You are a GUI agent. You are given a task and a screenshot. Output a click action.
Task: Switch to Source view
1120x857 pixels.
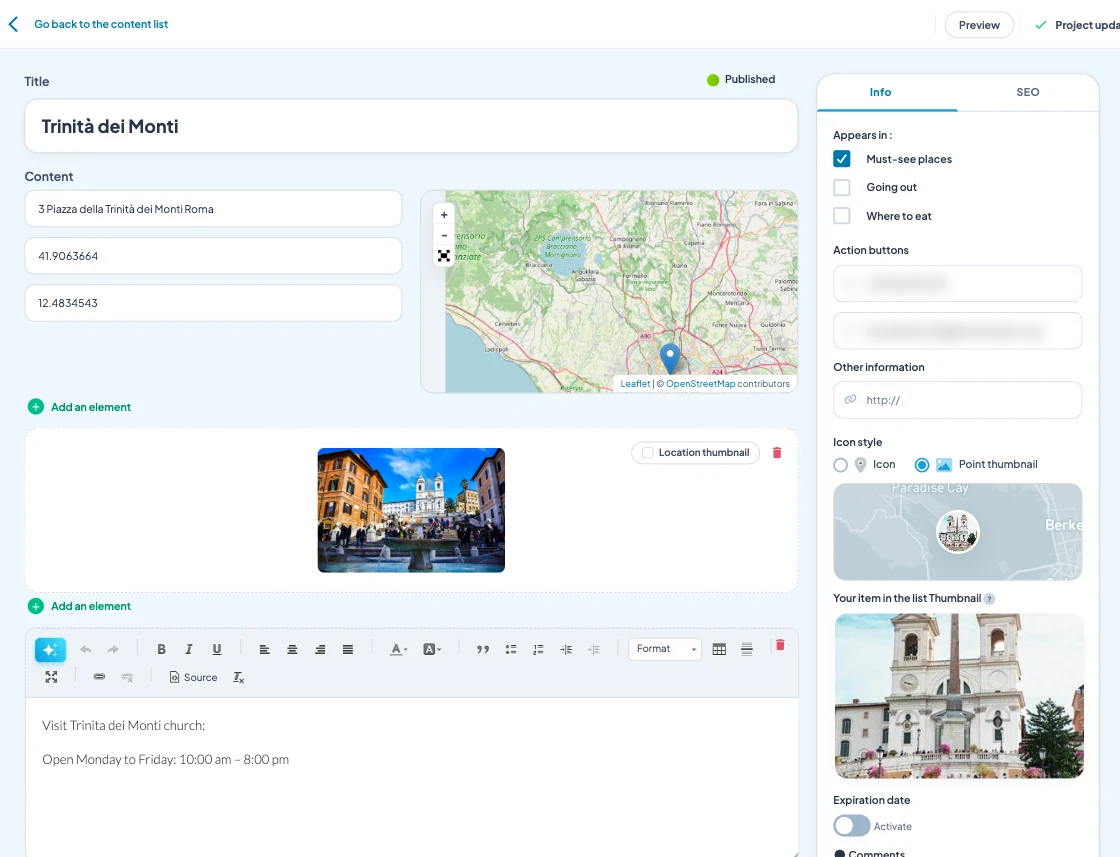coord(193,677)
